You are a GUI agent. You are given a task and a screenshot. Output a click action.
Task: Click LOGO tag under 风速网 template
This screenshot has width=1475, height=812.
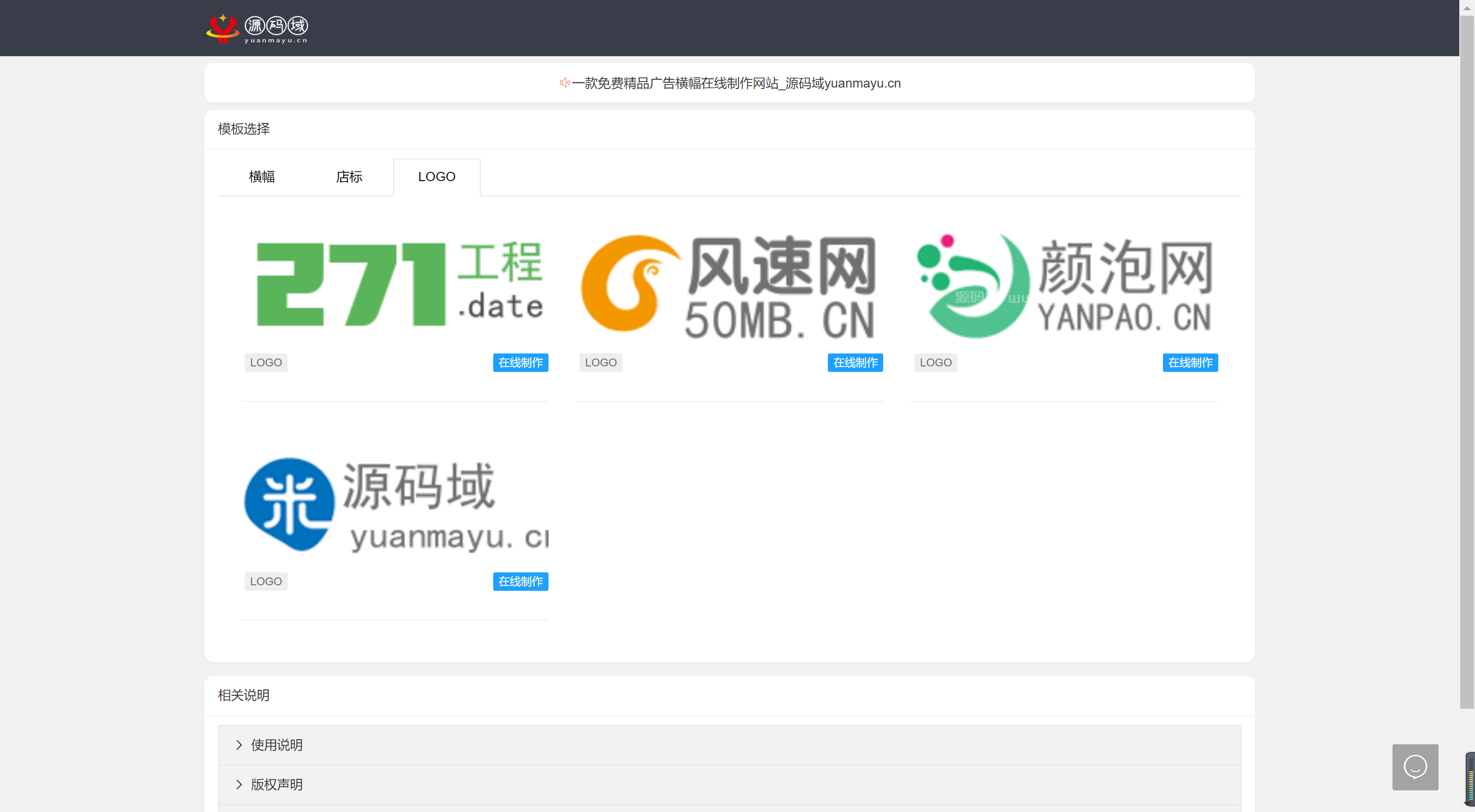pyautogui.click(x=600, y=363)
